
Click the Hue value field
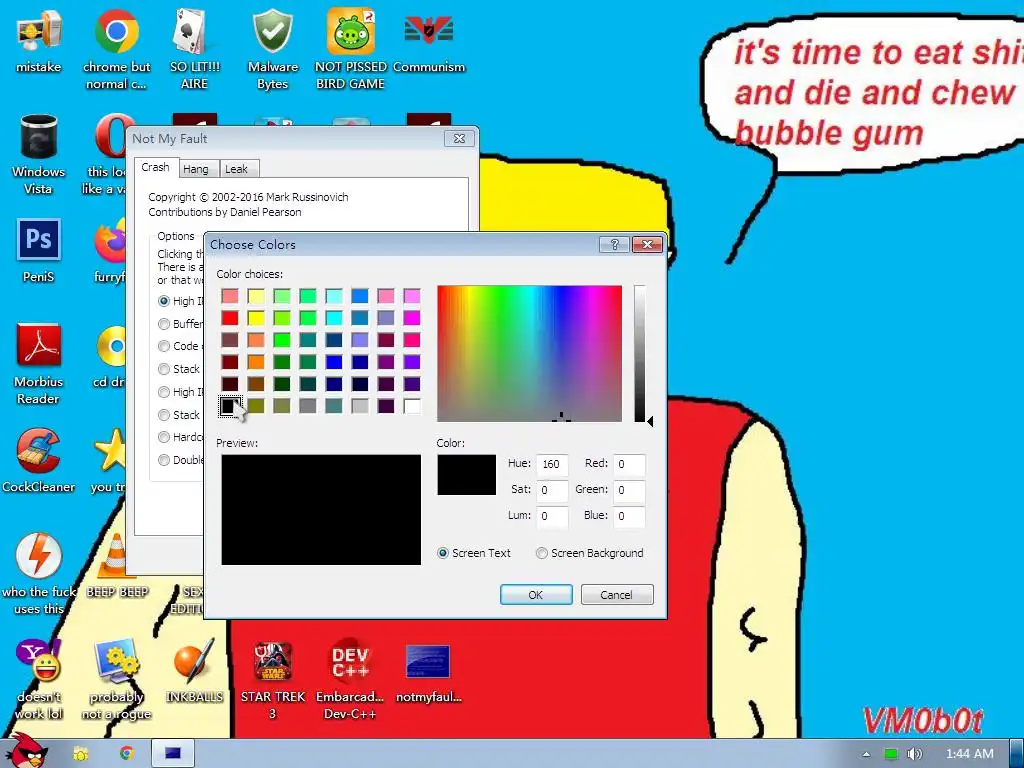tap(552, 464)
